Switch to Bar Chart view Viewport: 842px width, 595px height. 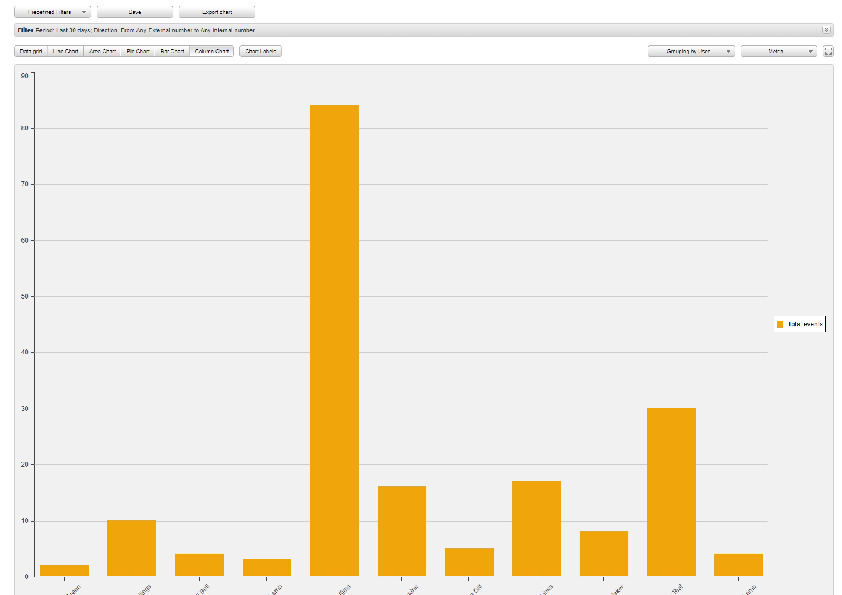(171, 51)
